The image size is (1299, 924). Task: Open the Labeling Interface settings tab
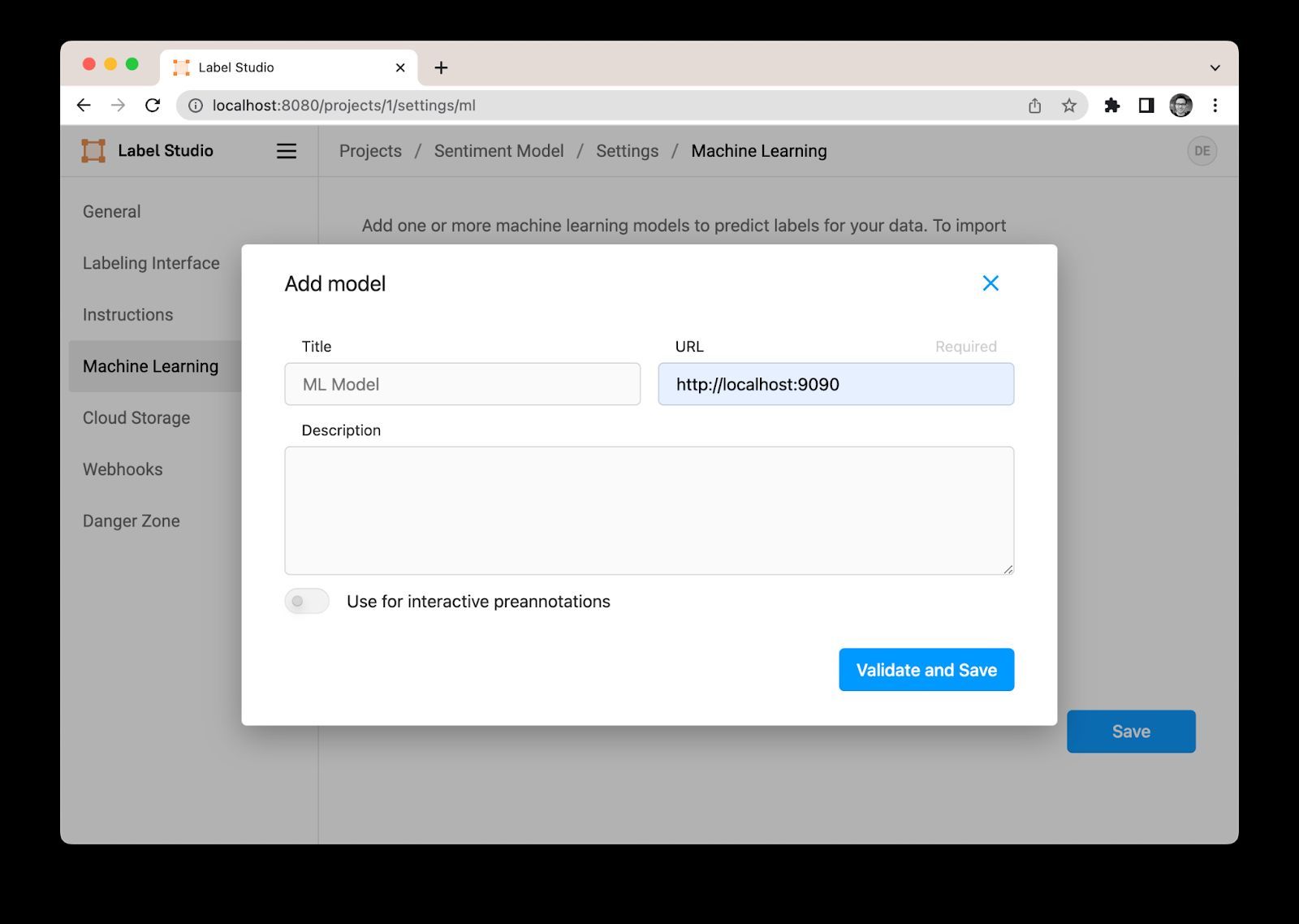tap(151, 263)
